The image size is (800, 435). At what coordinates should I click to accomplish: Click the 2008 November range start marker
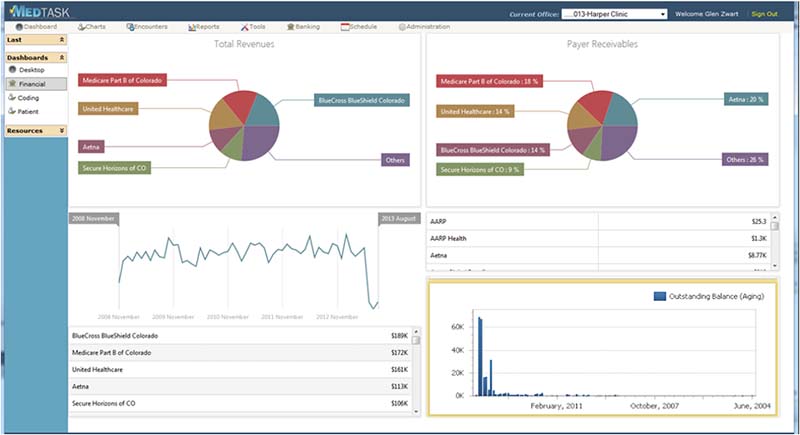94,219
